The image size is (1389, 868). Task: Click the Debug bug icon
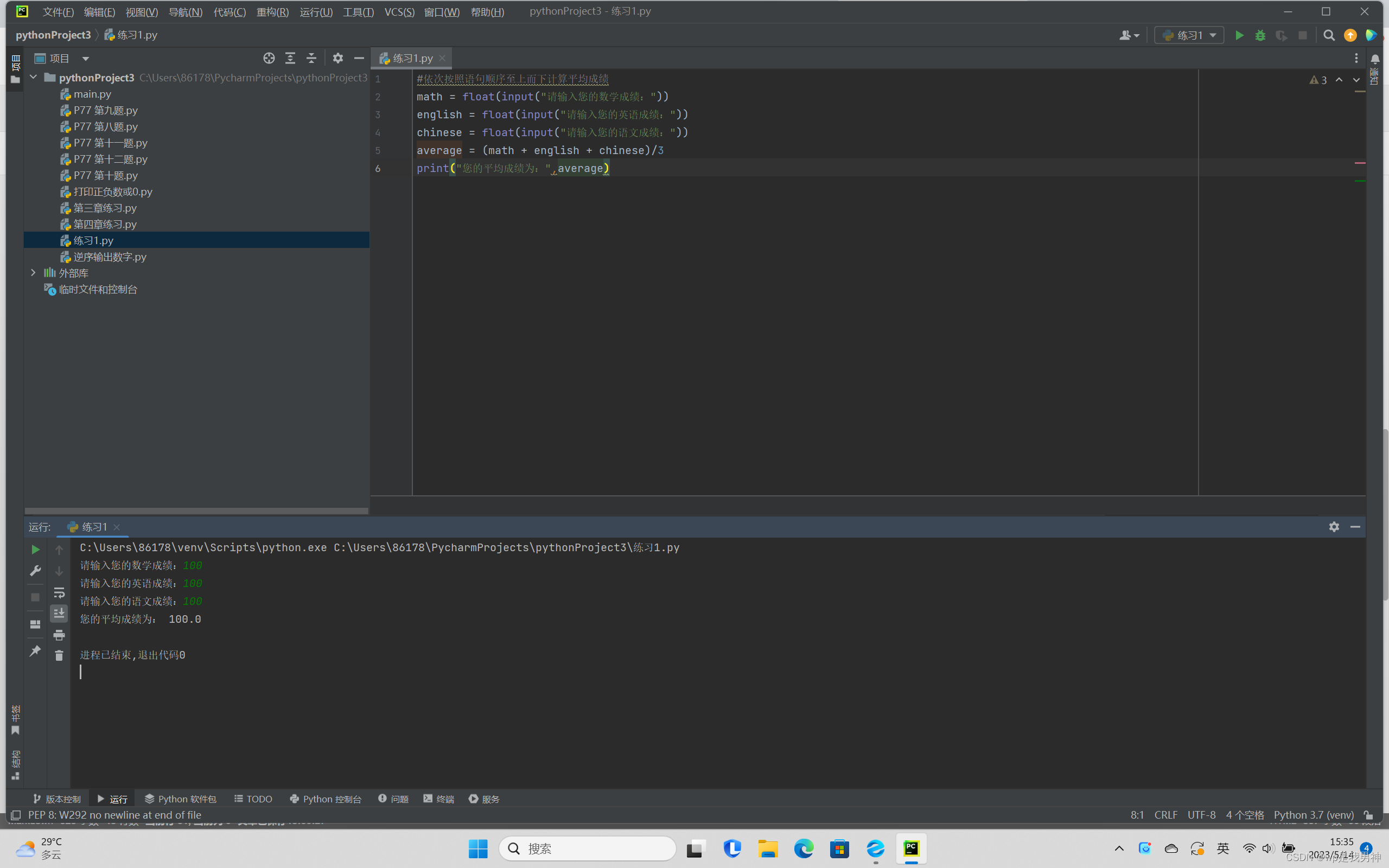click(1260, 36)
